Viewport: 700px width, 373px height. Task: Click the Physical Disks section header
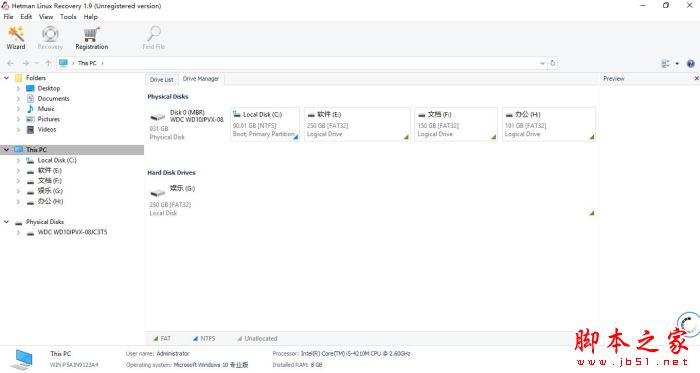coord(168,96)
